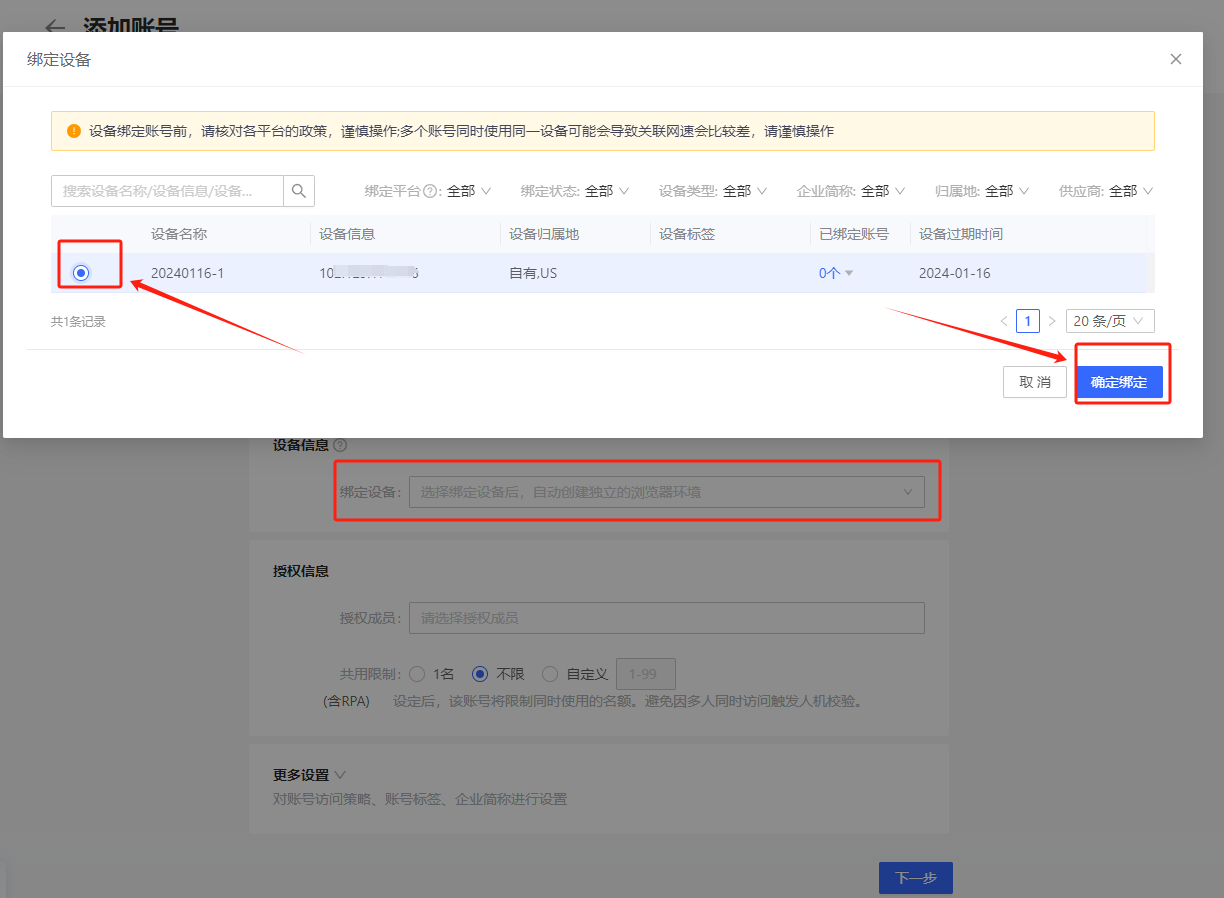Click the device search input field
This screenshot has width=1224, height=898.
(167, 191)
